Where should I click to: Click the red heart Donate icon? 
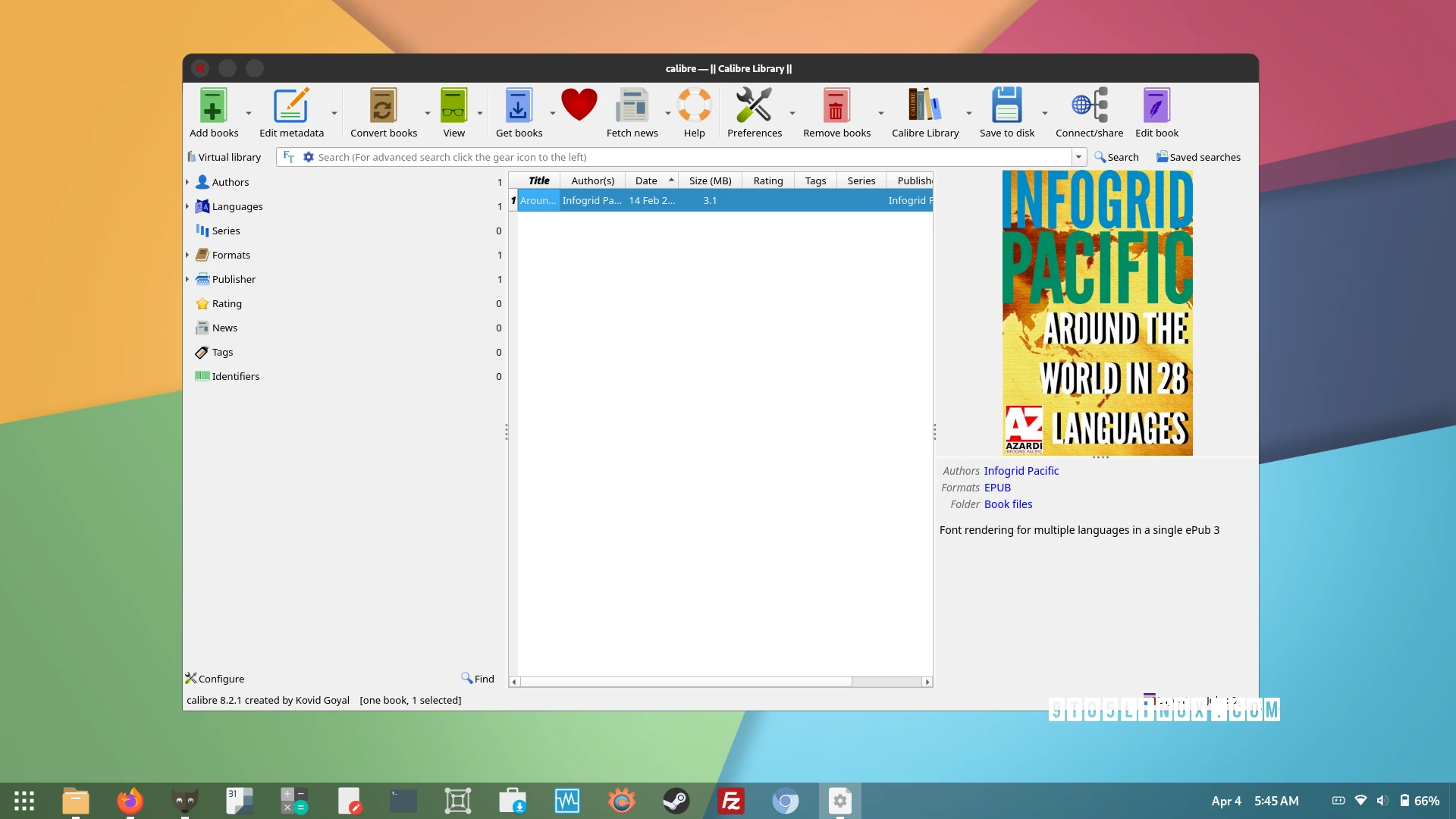pyautogui.click(x=579, y=105)
